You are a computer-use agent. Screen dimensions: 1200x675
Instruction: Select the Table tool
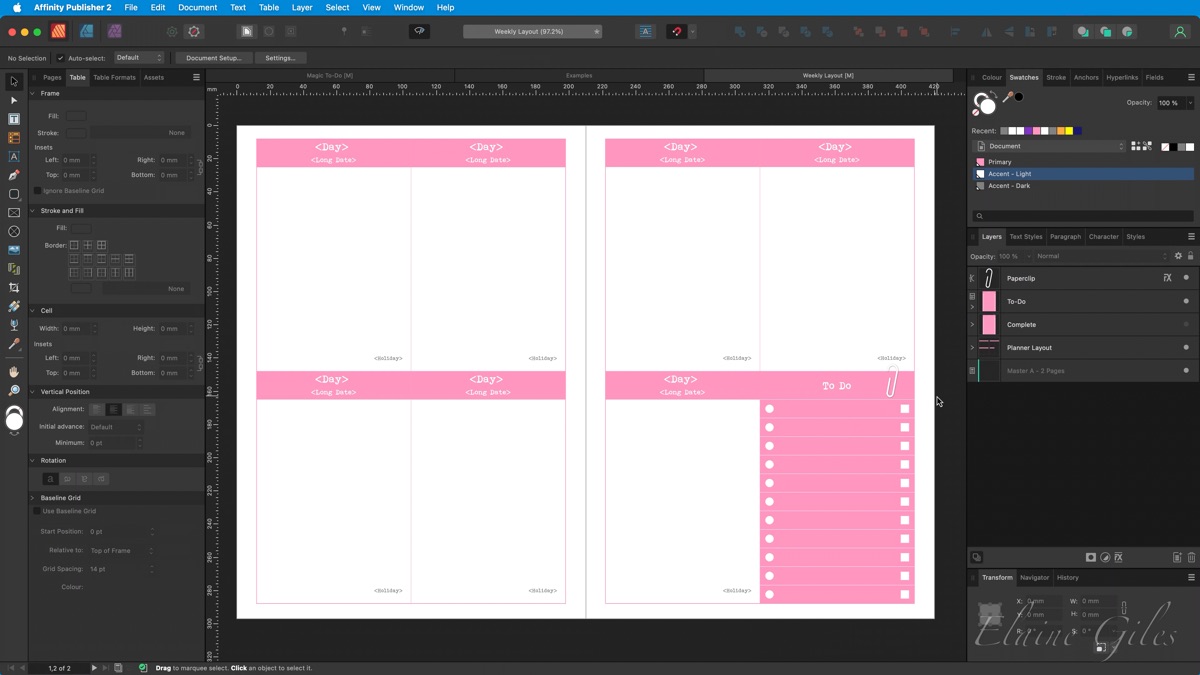point(14,138)
